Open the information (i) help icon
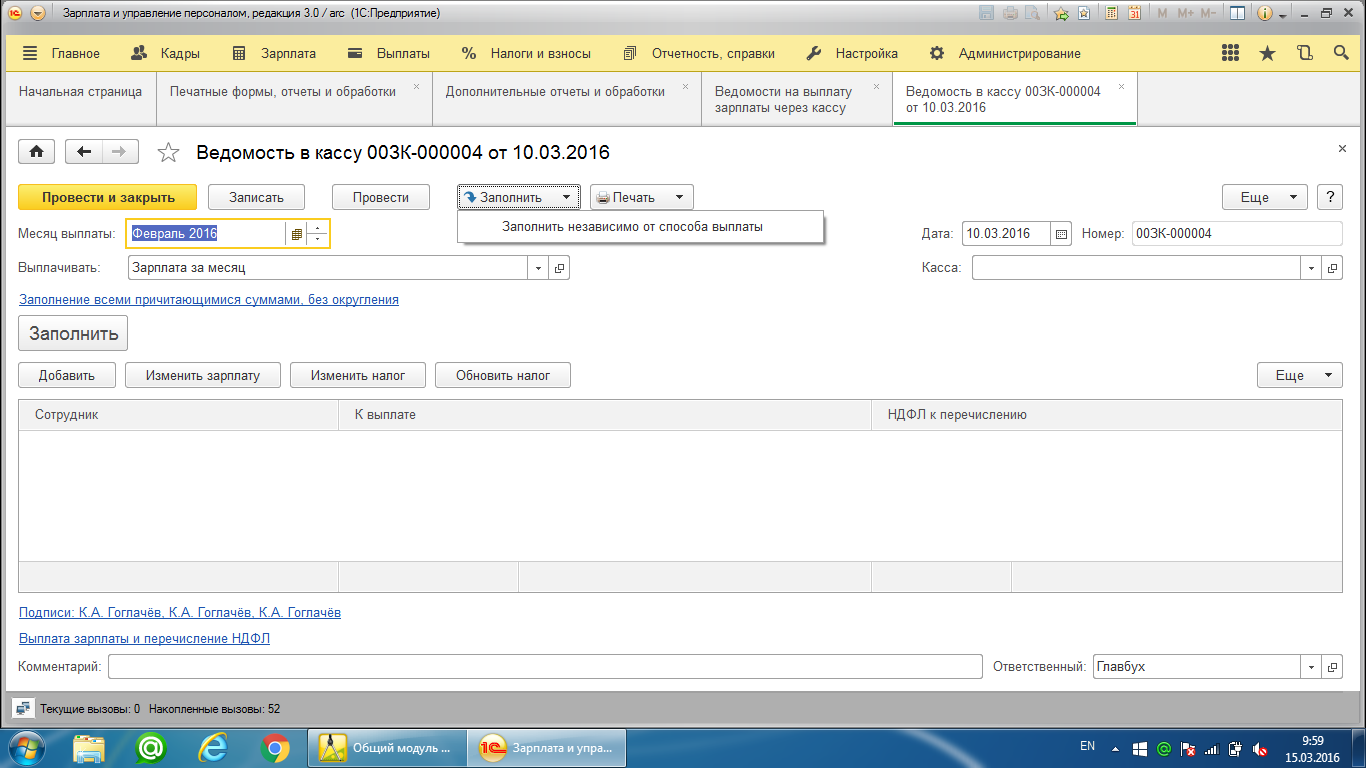 point(1264,14)
